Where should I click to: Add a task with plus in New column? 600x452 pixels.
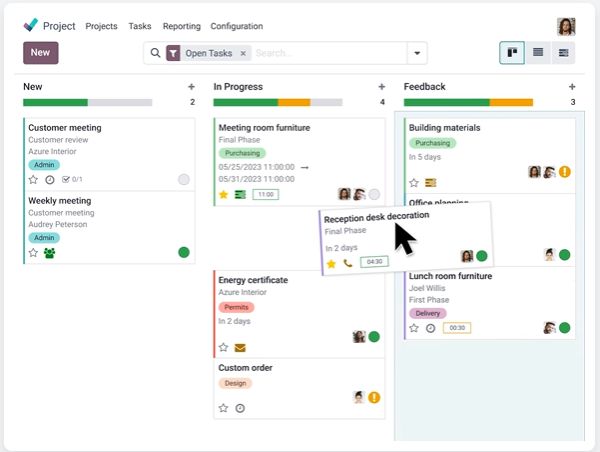pos(191,87)
